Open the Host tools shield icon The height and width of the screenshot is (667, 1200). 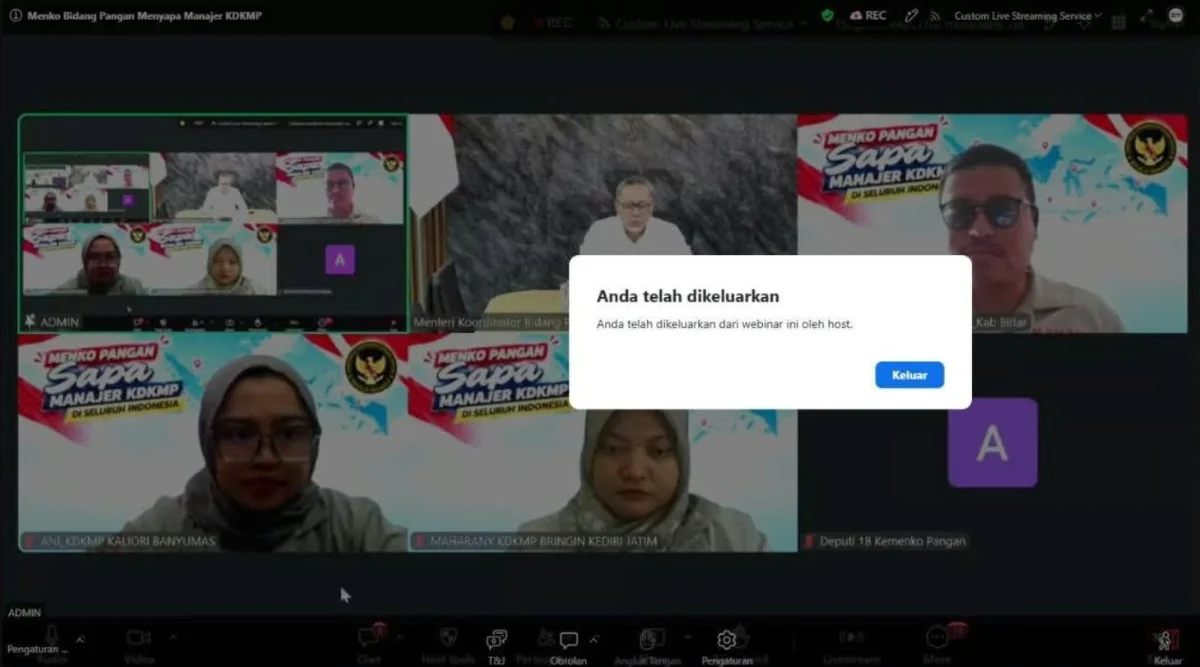(x=449, y=637)
